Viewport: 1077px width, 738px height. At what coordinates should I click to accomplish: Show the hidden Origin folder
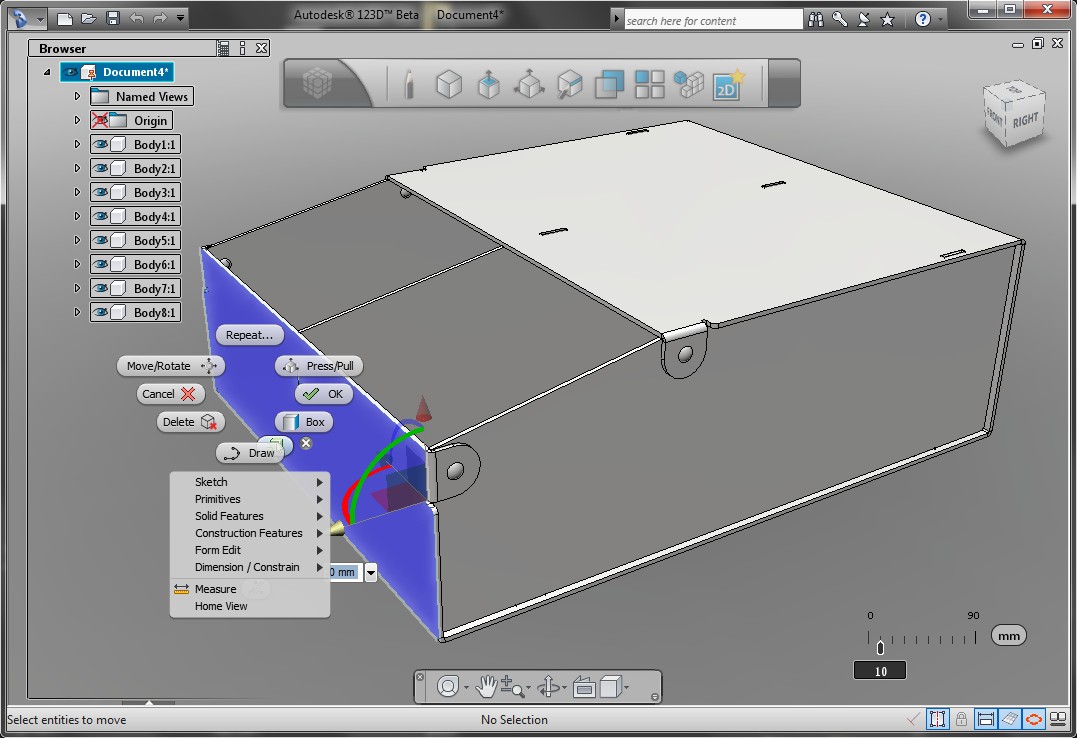click(x=100, y=121)
